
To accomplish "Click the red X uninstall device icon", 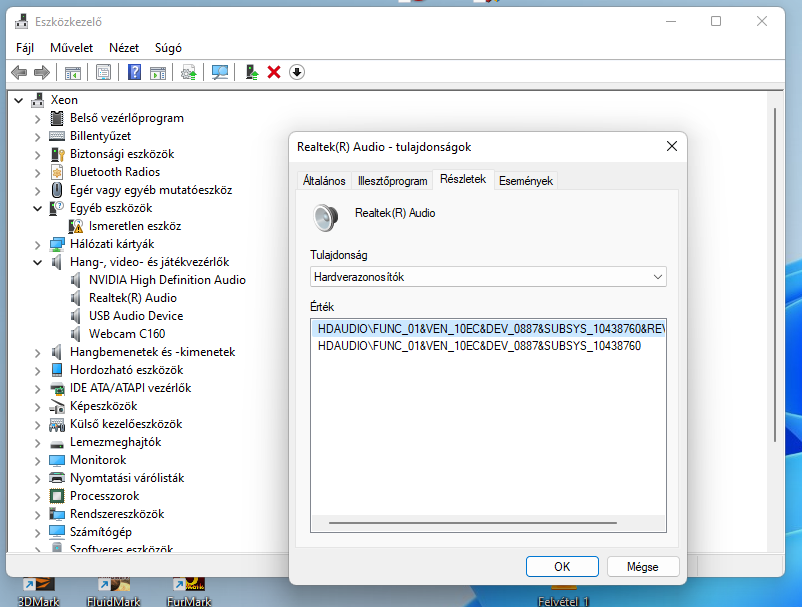I will 274,72.
